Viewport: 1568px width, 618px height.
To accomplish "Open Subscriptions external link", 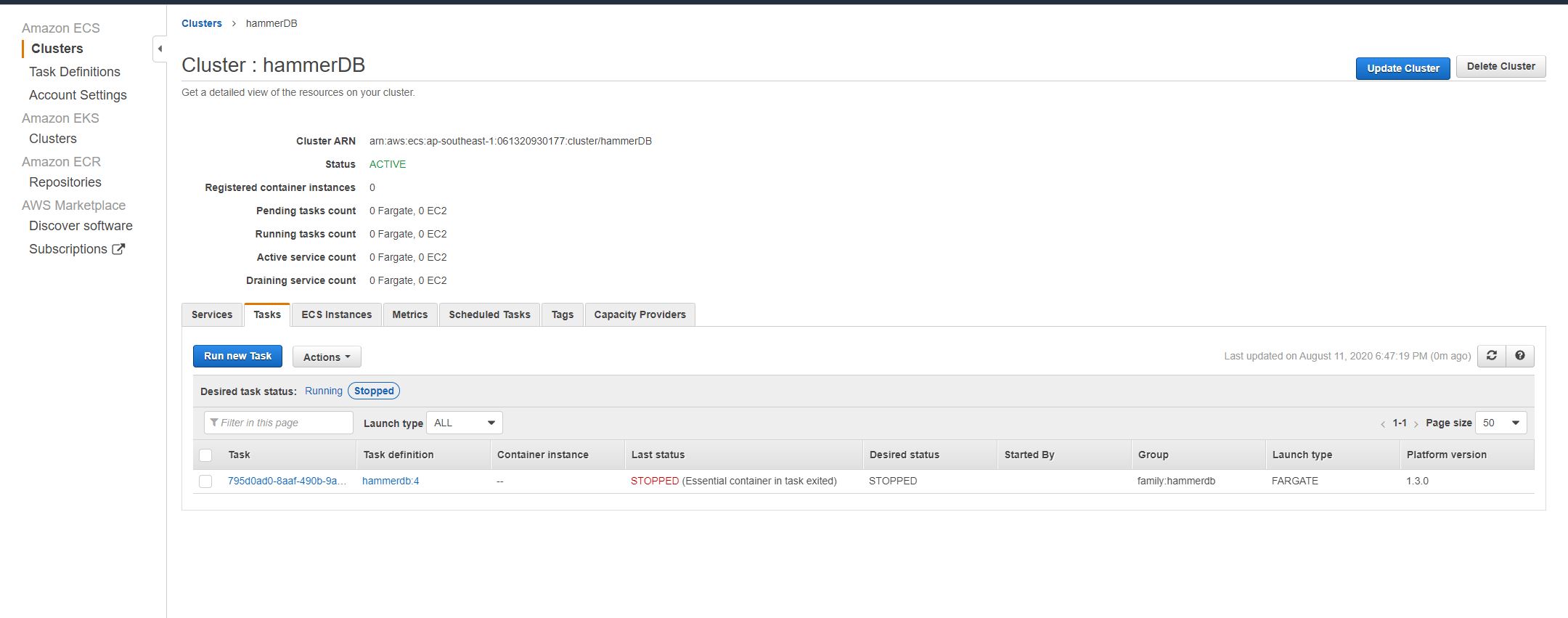I will (x=76, y=249).
